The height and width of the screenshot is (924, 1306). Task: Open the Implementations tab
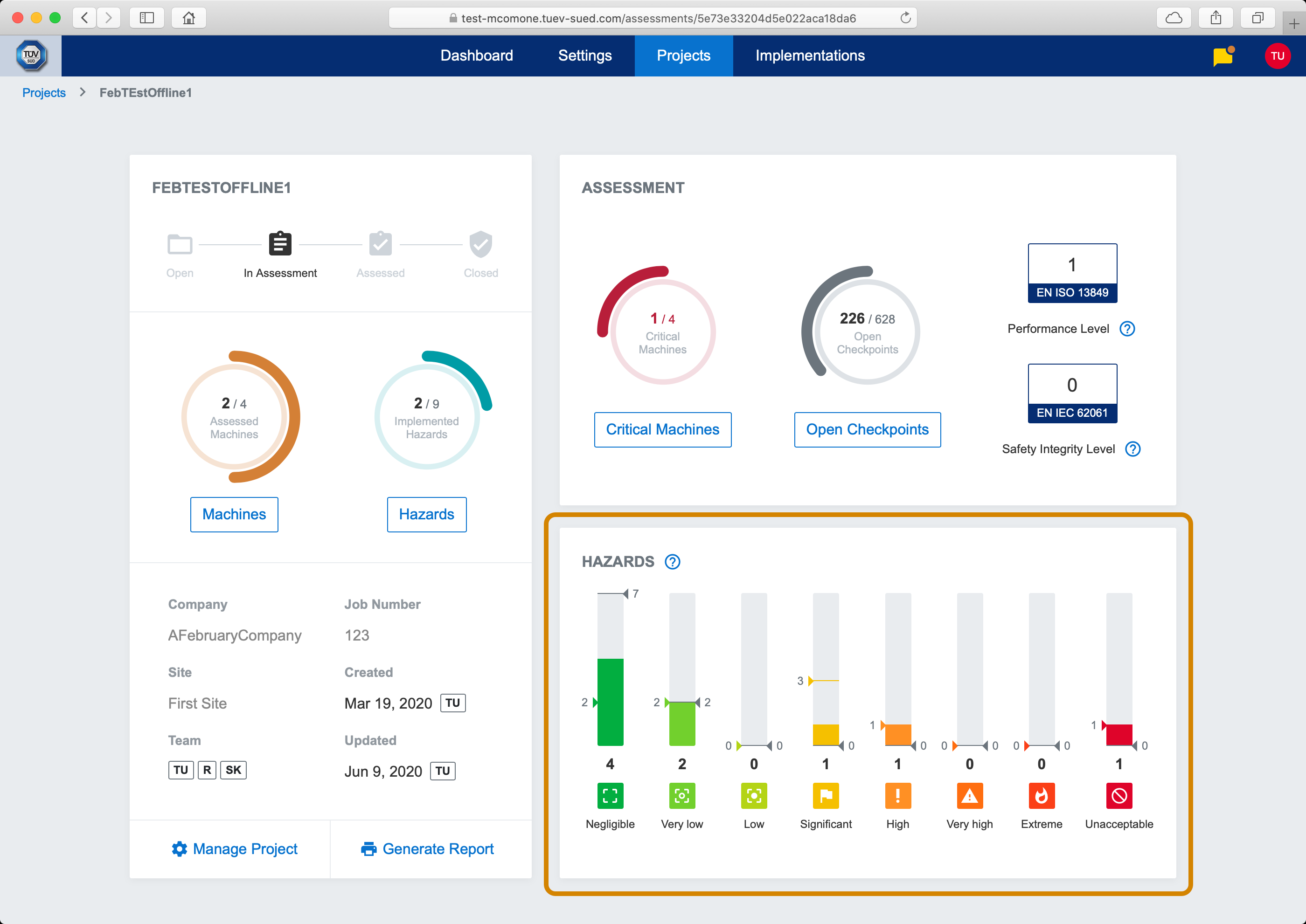[810, 56]
